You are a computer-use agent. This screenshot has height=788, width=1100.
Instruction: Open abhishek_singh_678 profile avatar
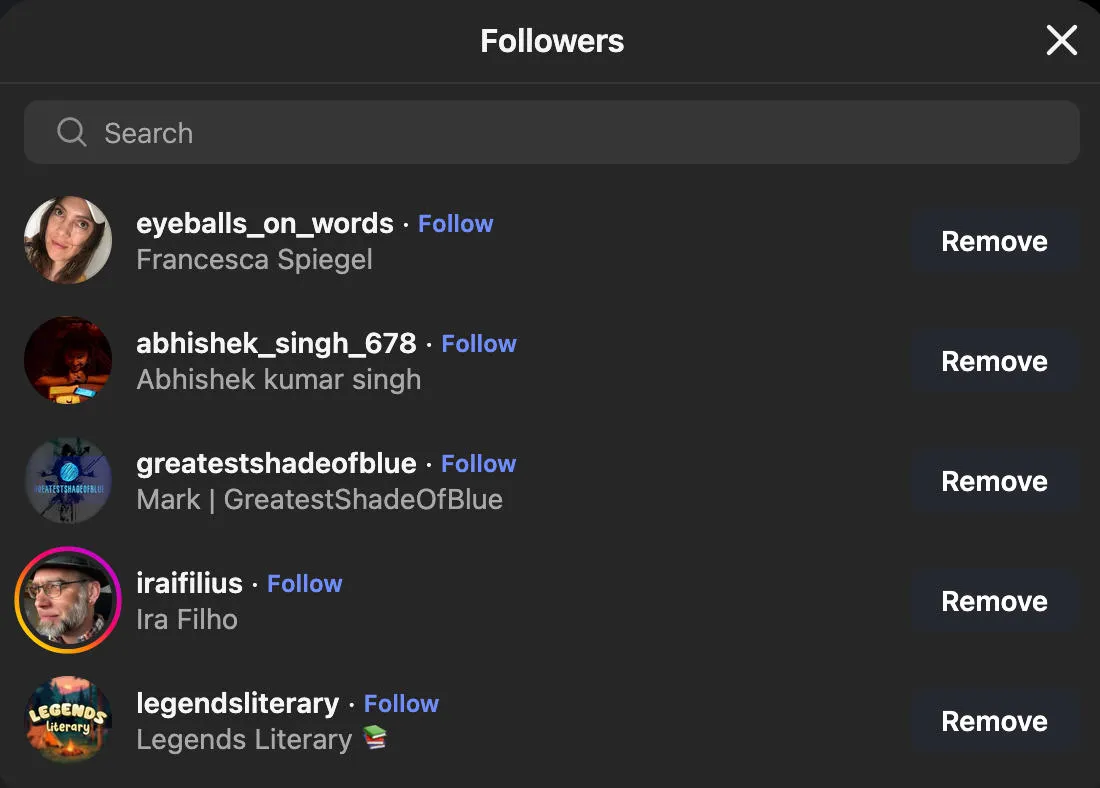coord(68,360)
